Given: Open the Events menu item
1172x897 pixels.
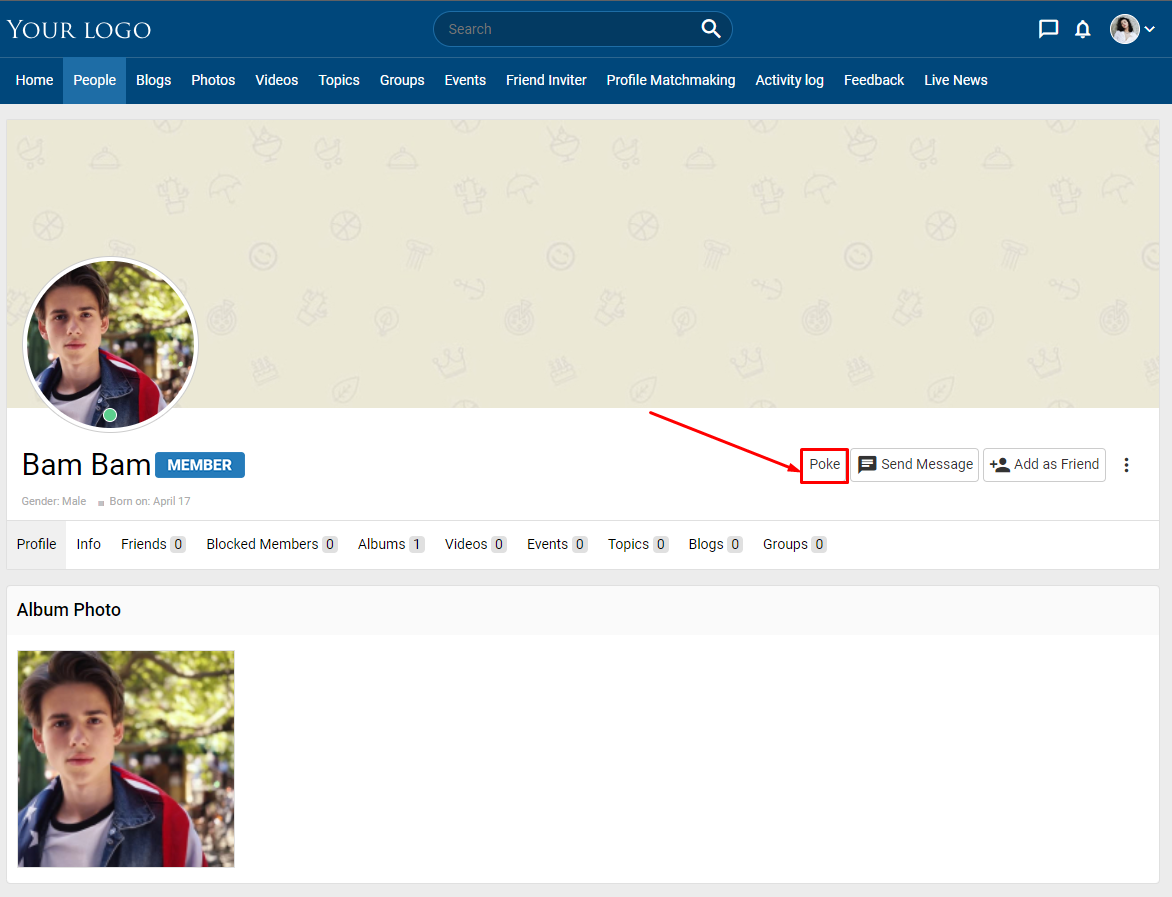Looking at the screenshot, I should click(465, 80).
